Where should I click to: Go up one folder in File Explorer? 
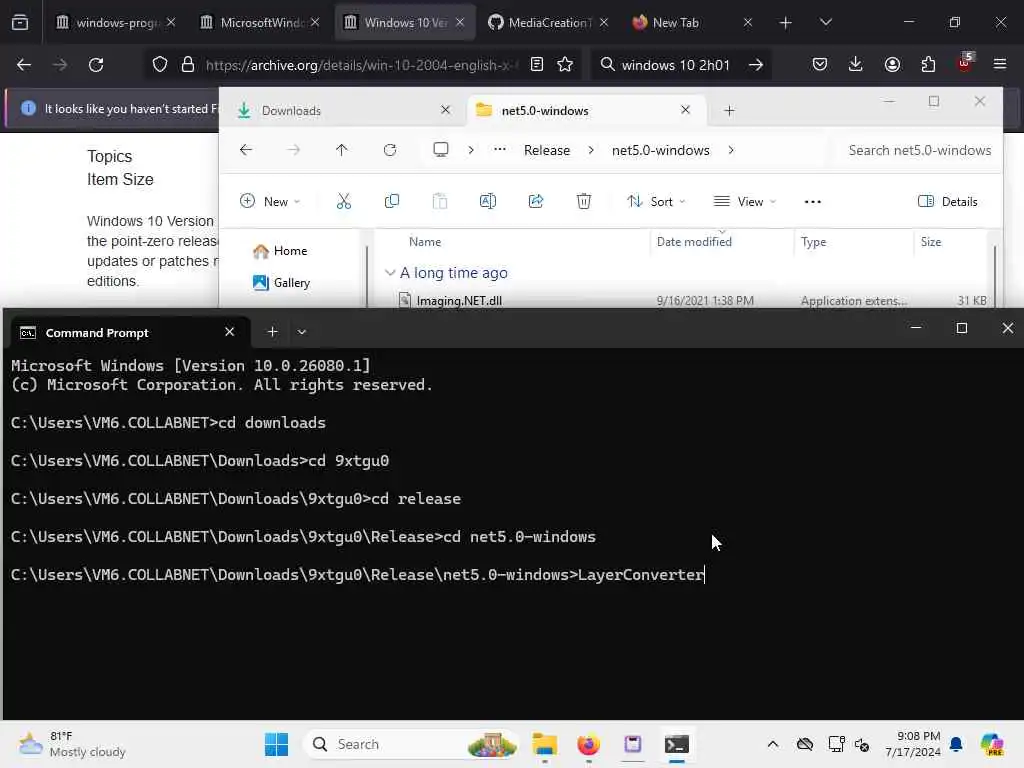(x=342, y=150)
